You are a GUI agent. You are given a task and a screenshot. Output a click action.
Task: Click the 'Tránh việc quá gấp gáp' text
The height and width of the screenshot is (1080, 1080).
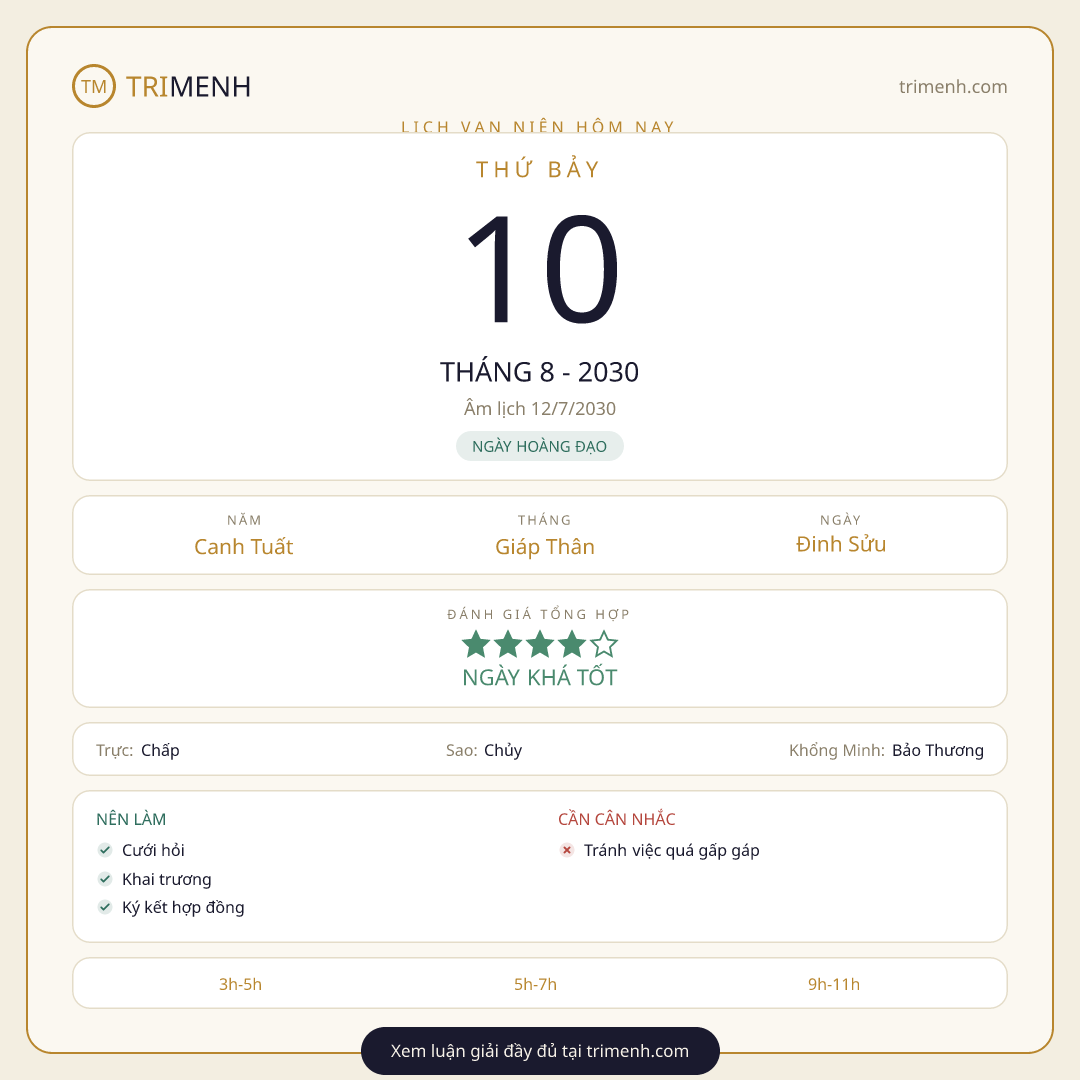point(672,850)
